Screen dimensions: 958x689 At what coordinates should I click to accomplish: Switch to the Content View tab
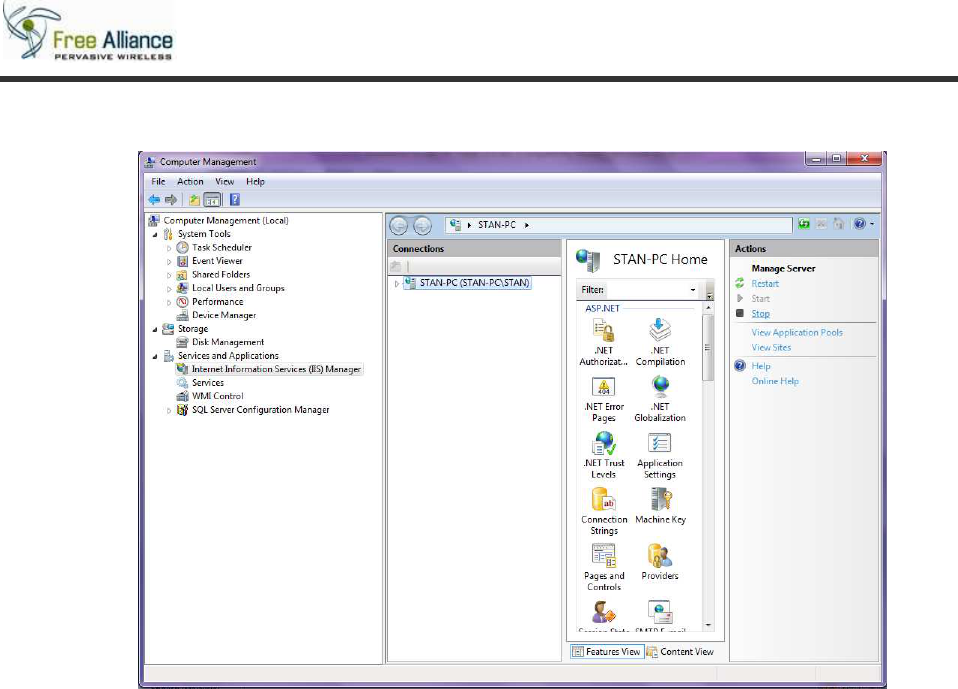[680, 652]
